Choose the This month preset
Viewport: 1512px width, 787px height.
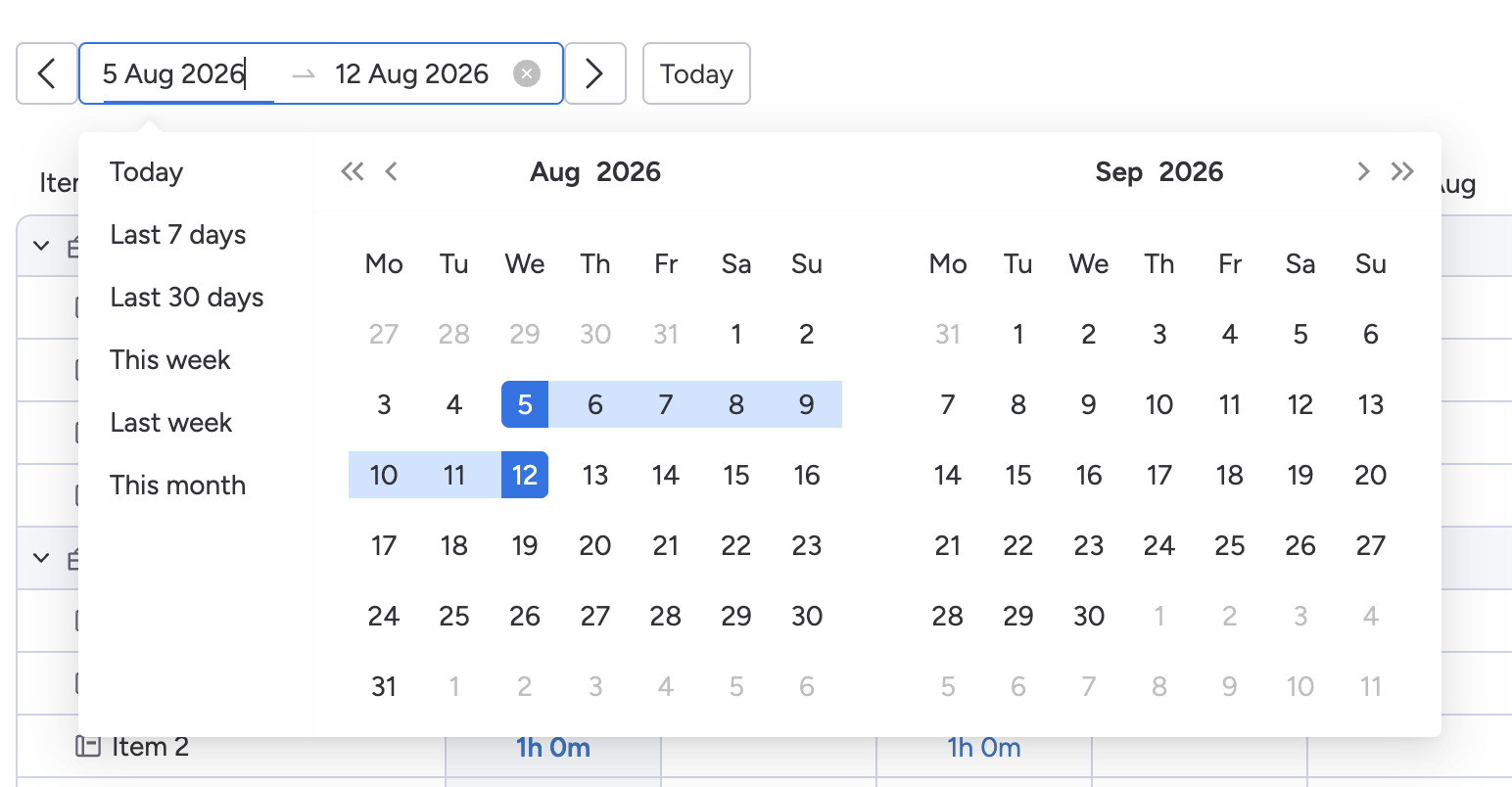pyautogui.click(x=177, y=486)
